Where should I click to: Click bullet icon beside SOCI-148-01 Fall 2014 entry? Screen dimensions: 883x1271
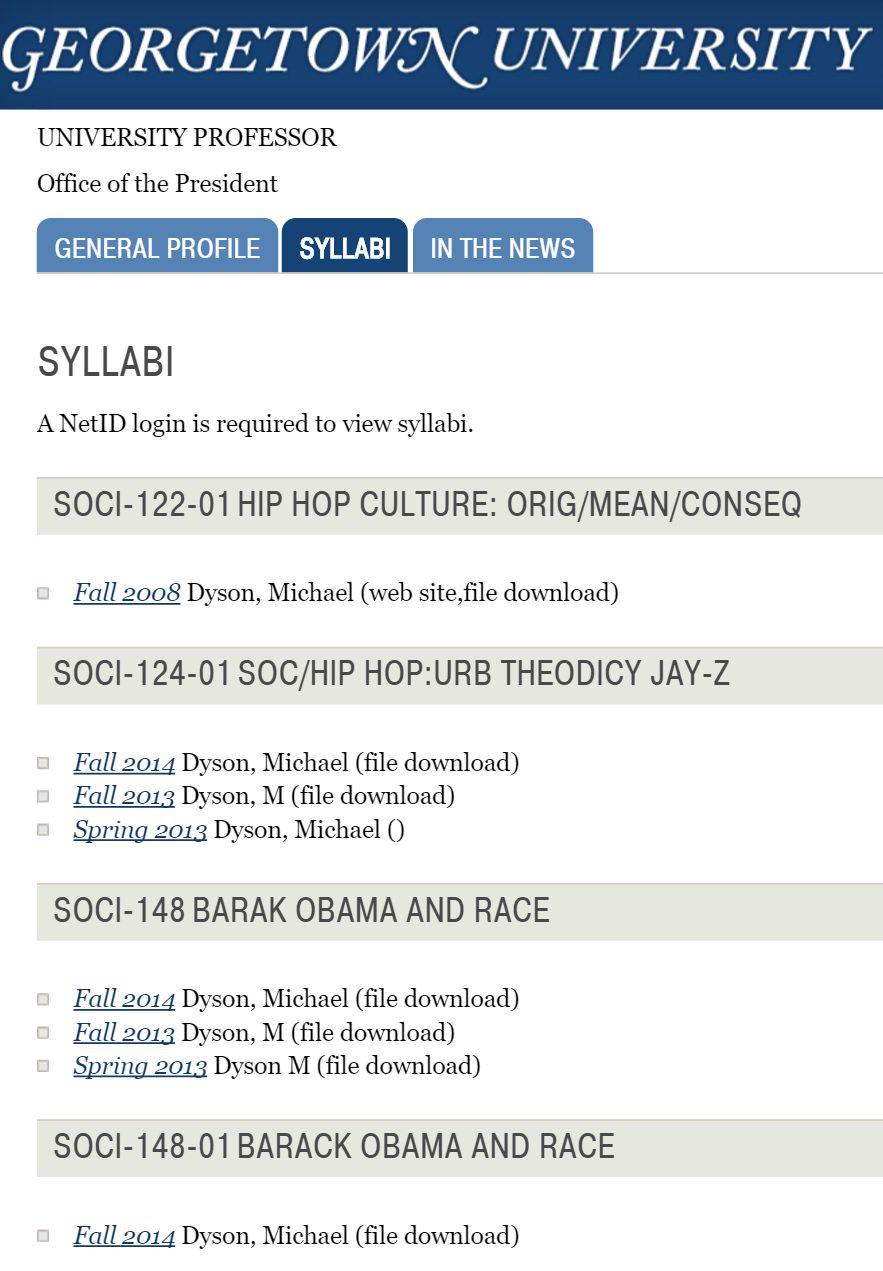tap(43, 1235)
